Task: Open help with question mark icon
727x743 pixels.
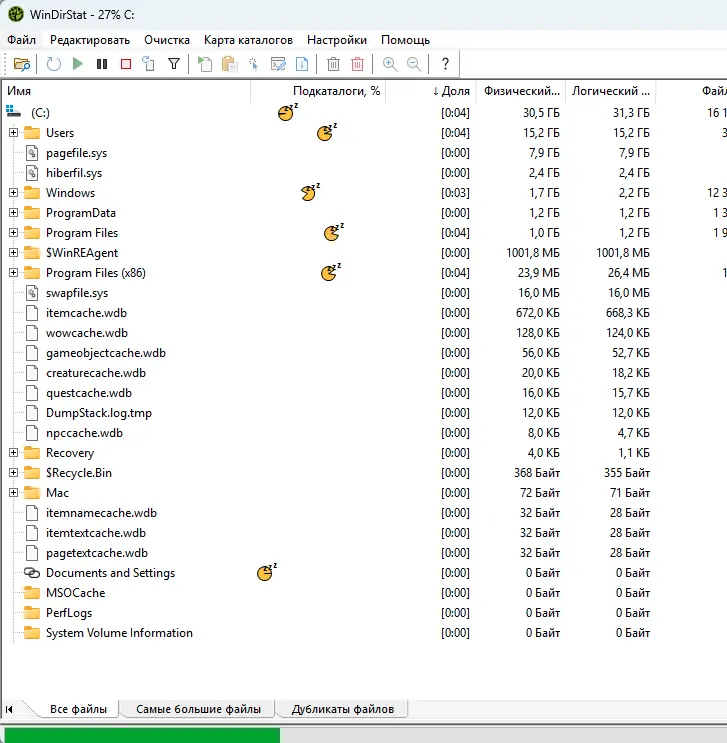Action: coord(445,63)
